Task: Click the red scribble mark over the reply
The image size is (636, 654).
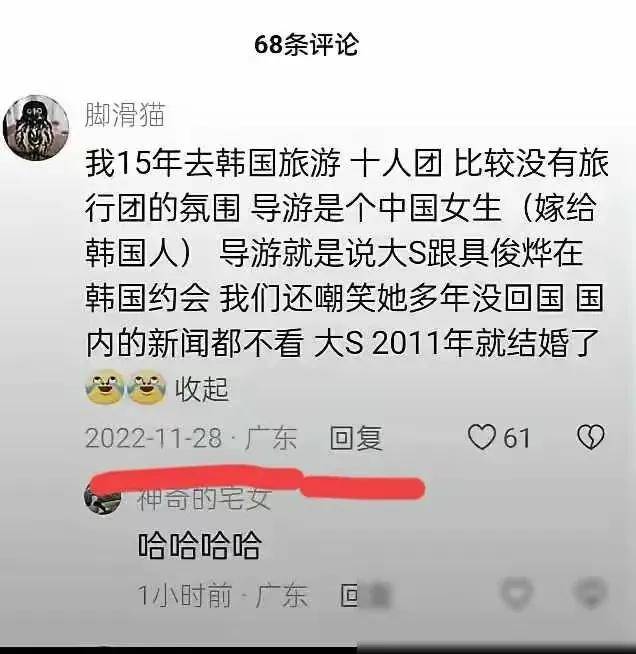Action: (258, 482)
